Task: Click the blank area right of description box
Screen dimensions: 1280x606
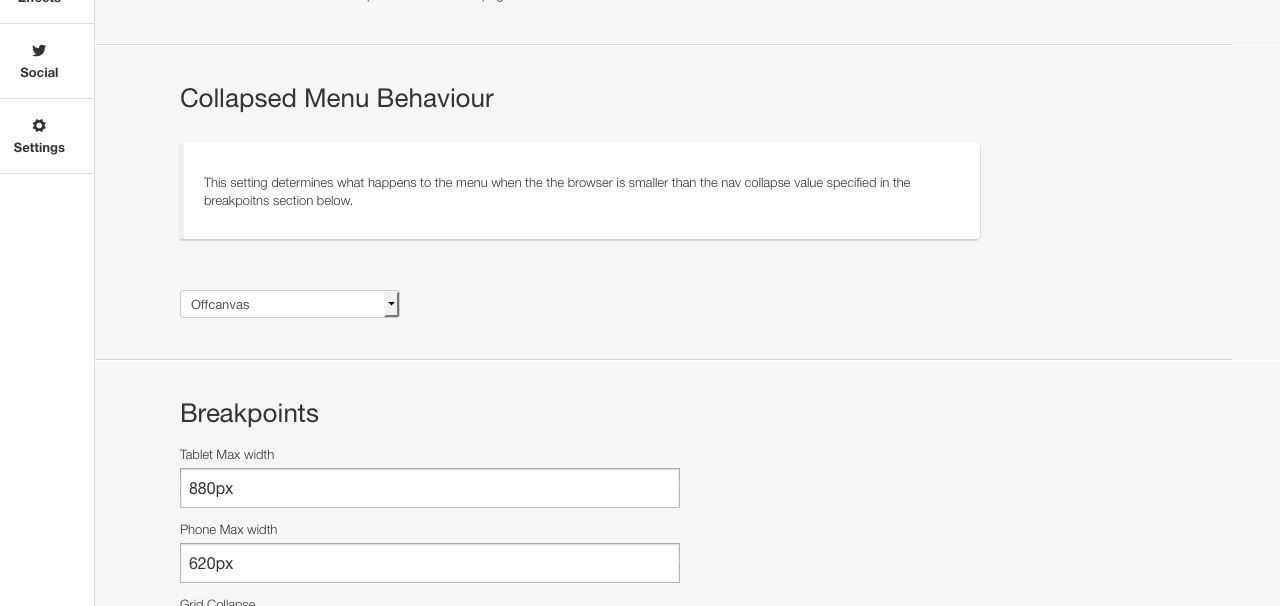Action: click(x=1105, y=191)
